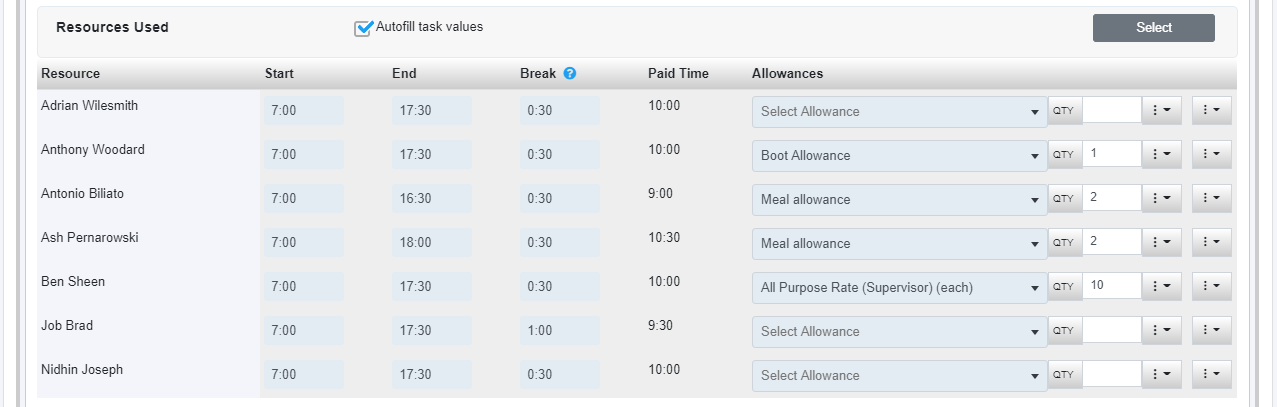This screenshot has height=407, width=1277.
Task: Click the Break help question mark icon
Action: pos(570,73)
